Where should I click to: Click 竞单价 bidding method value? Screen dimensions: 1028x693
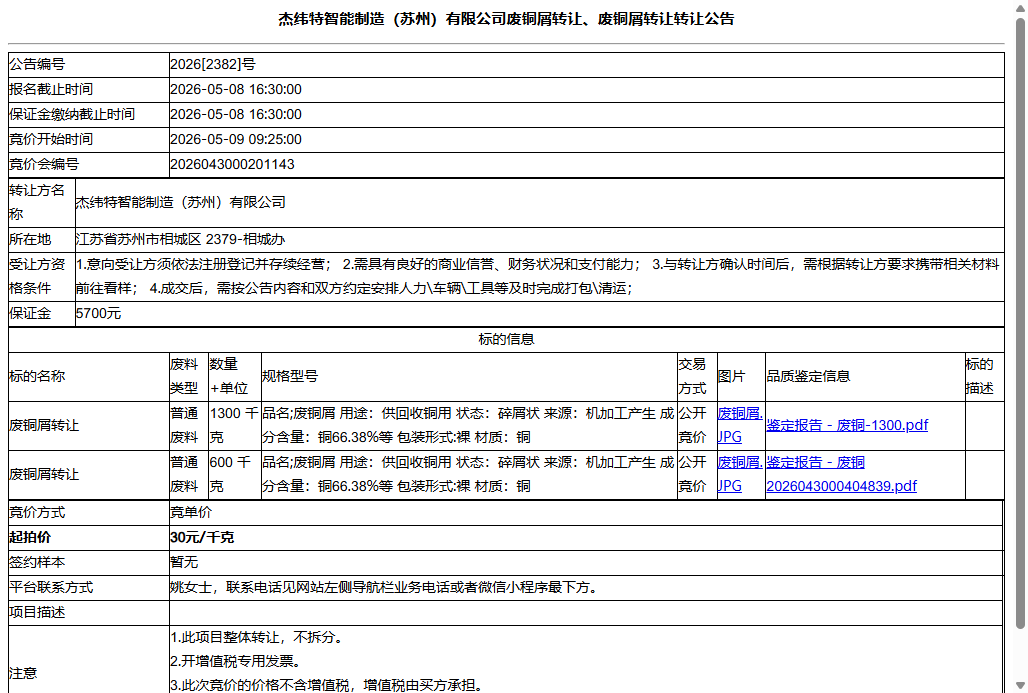coord(191,513)
